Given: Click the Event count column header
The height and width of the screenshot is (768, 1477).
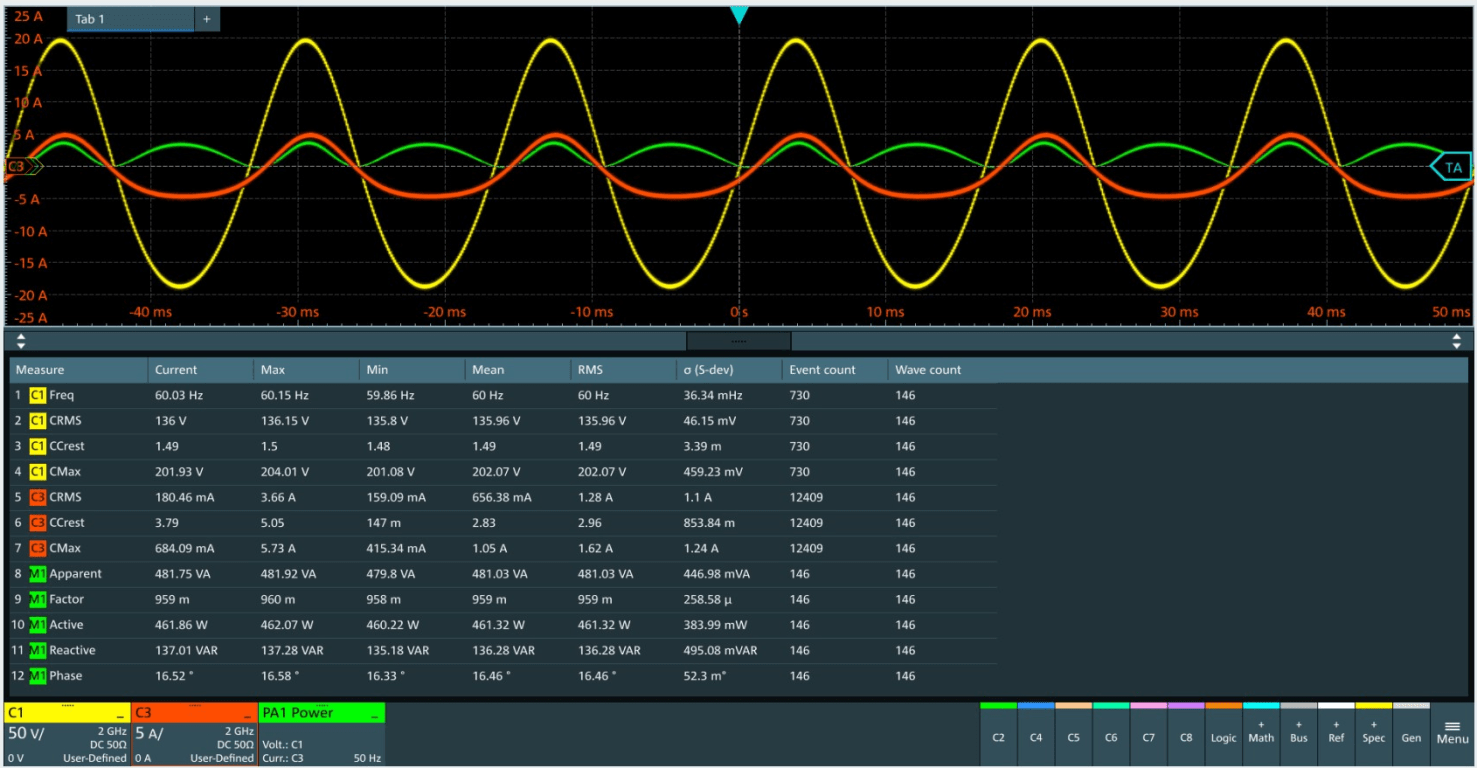Looking at the screenshot, I should point(835,370).
